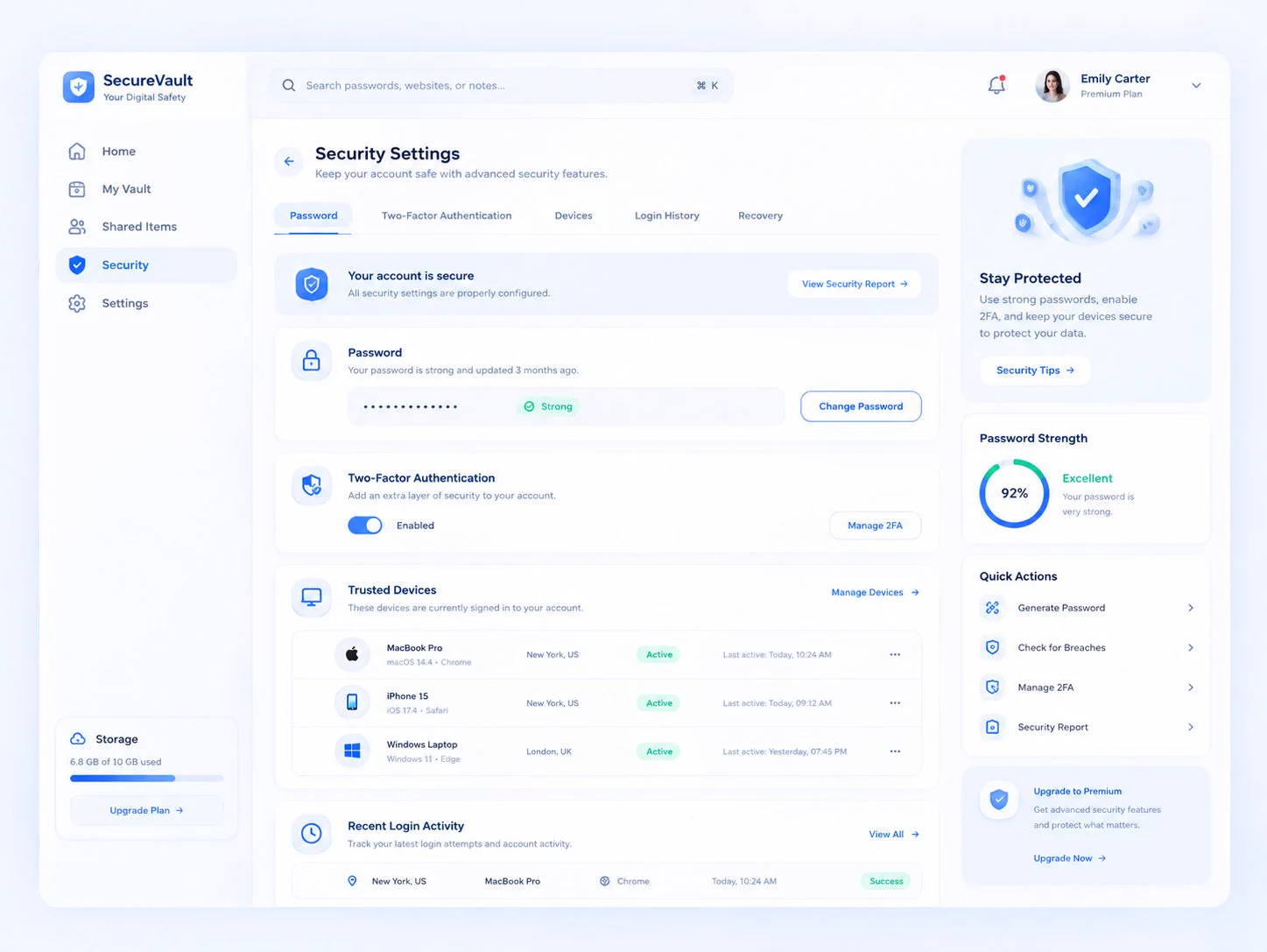Open iPhone 15 more options menu
1267x952 pixels.
pyautogui.click(x=895, y=702)
